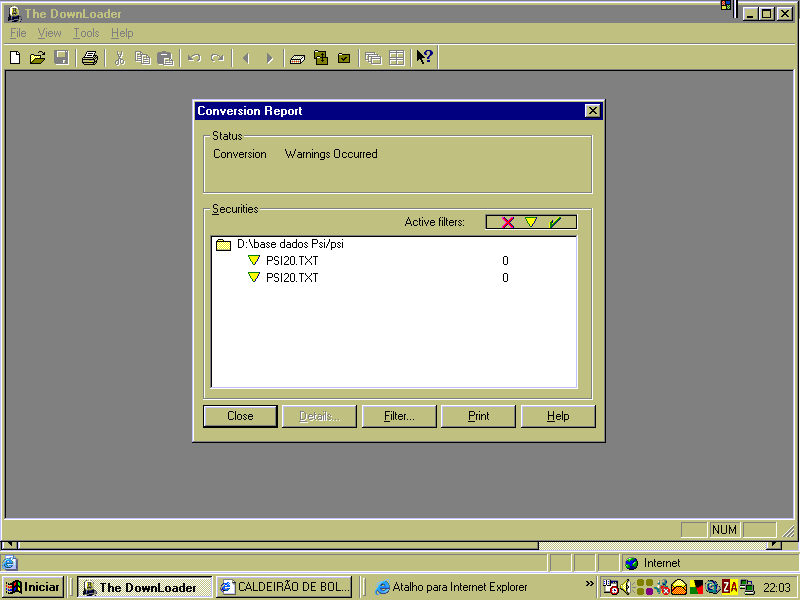Maximize The DownLoader window
Viewport: 800px width, 600px height.
pyautogui.click(x=766, y=14)
